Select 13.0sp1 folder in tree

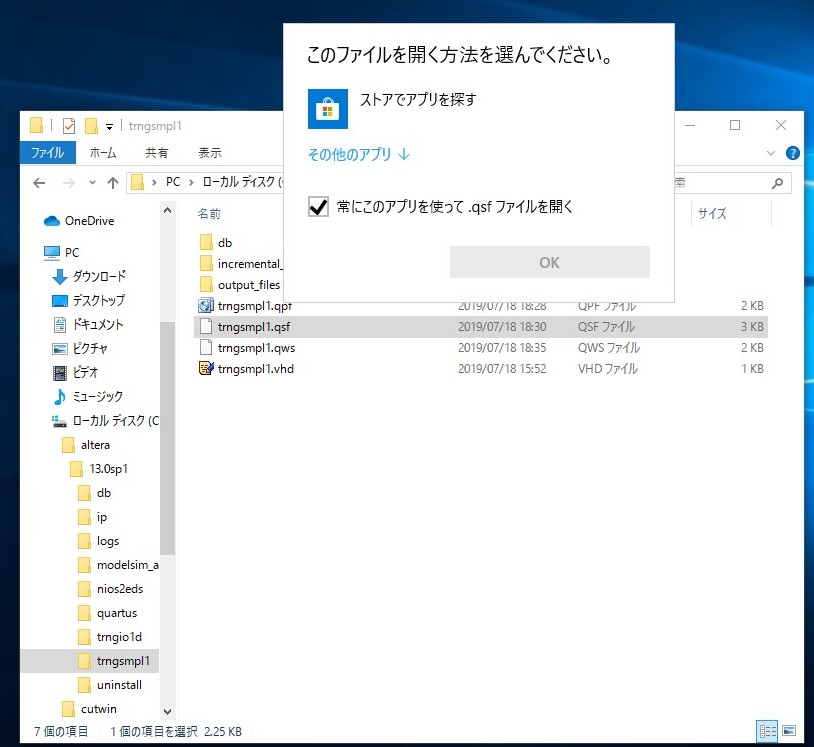pyautogui.click(x=99, y=469)
